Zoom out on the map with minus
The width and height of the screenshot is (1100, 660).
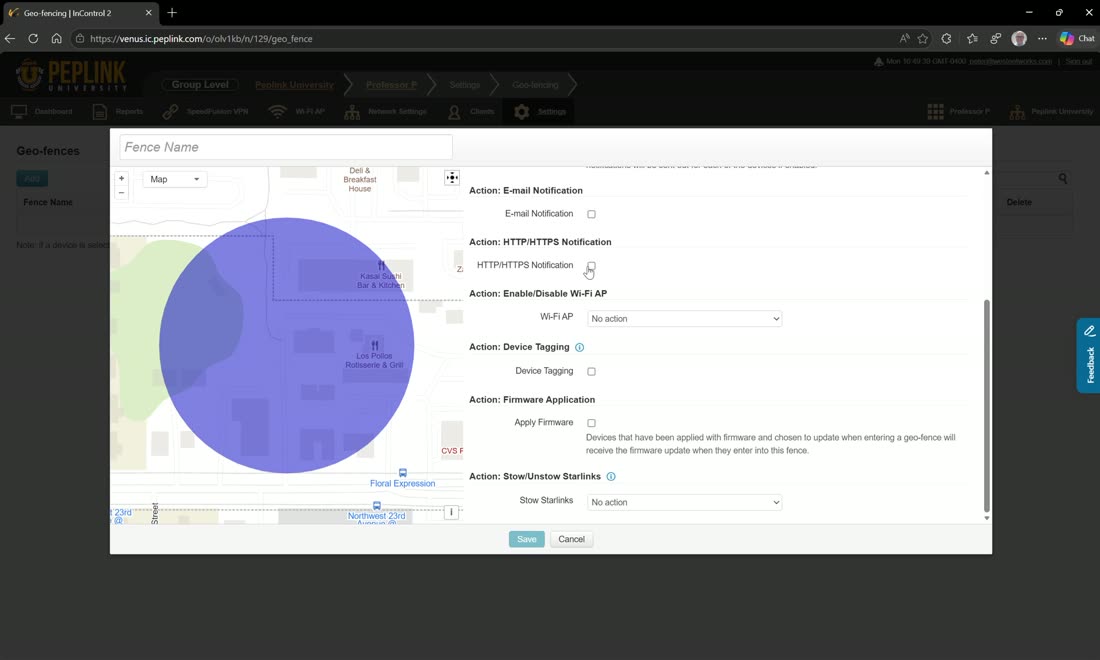pyautogui.click(x=121, y=193)
